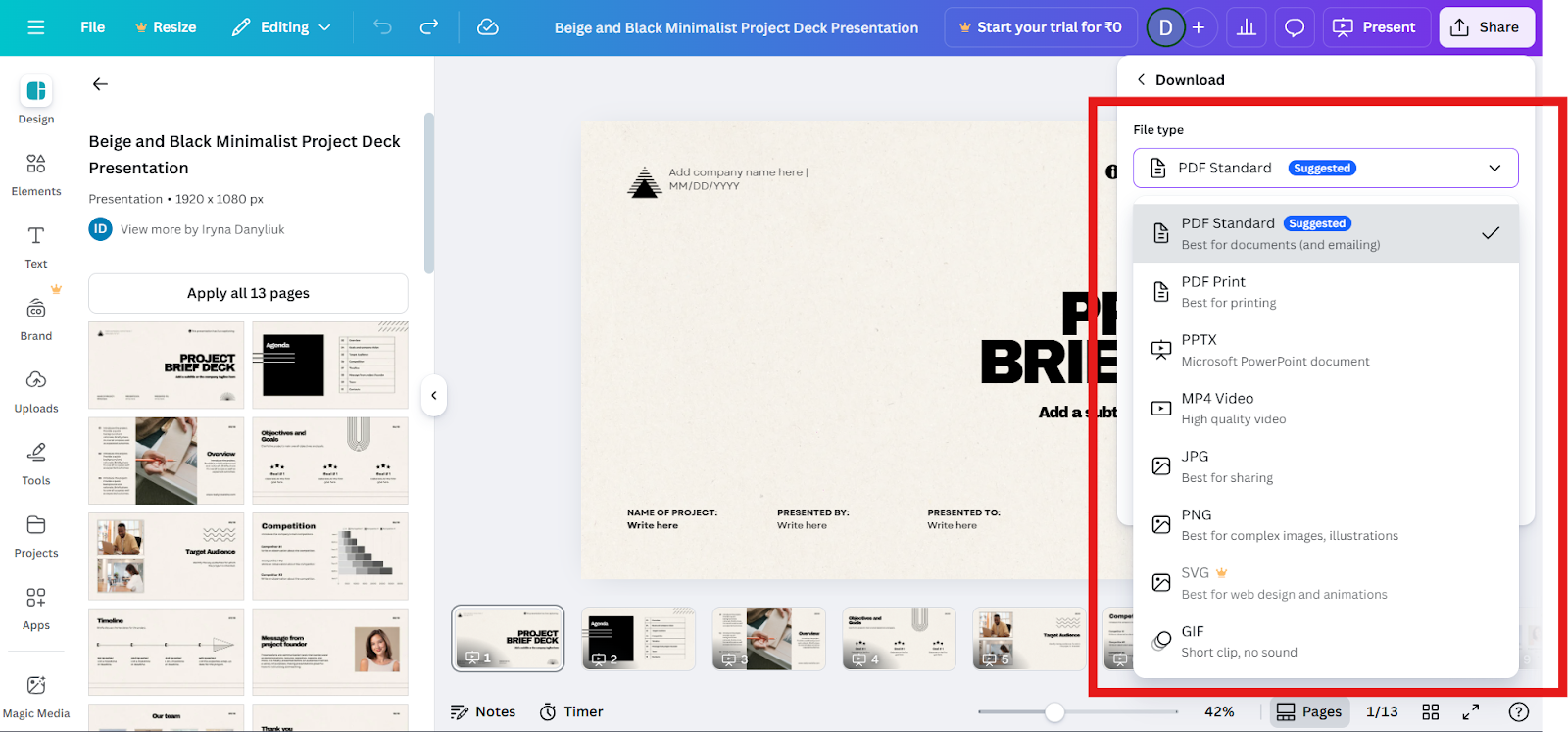
Task: Open the hamburger main menu
Action: pyautogui.click(x=36, y=27)
